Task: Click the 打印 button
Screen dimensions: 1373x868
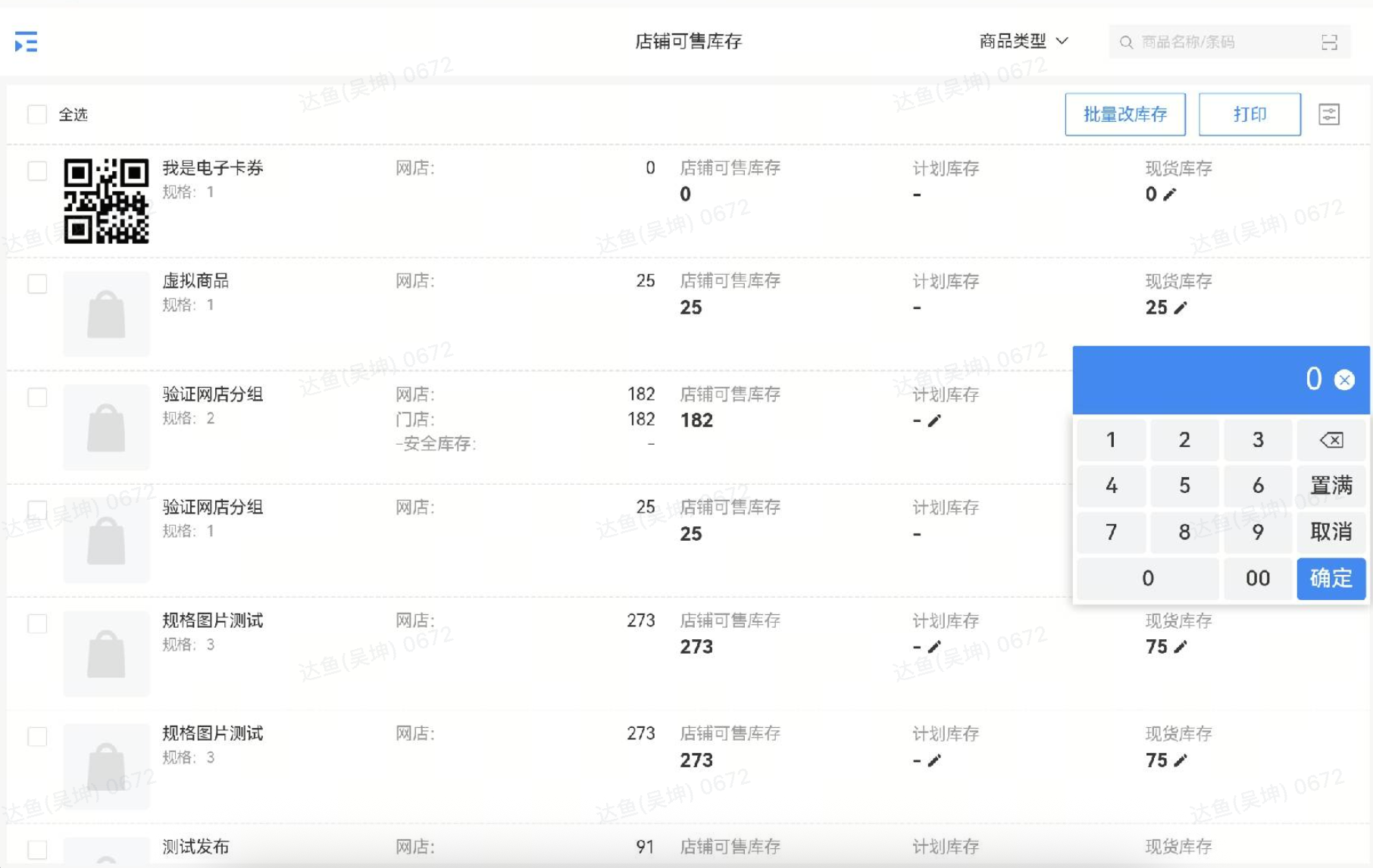Action: point(1249,114)
